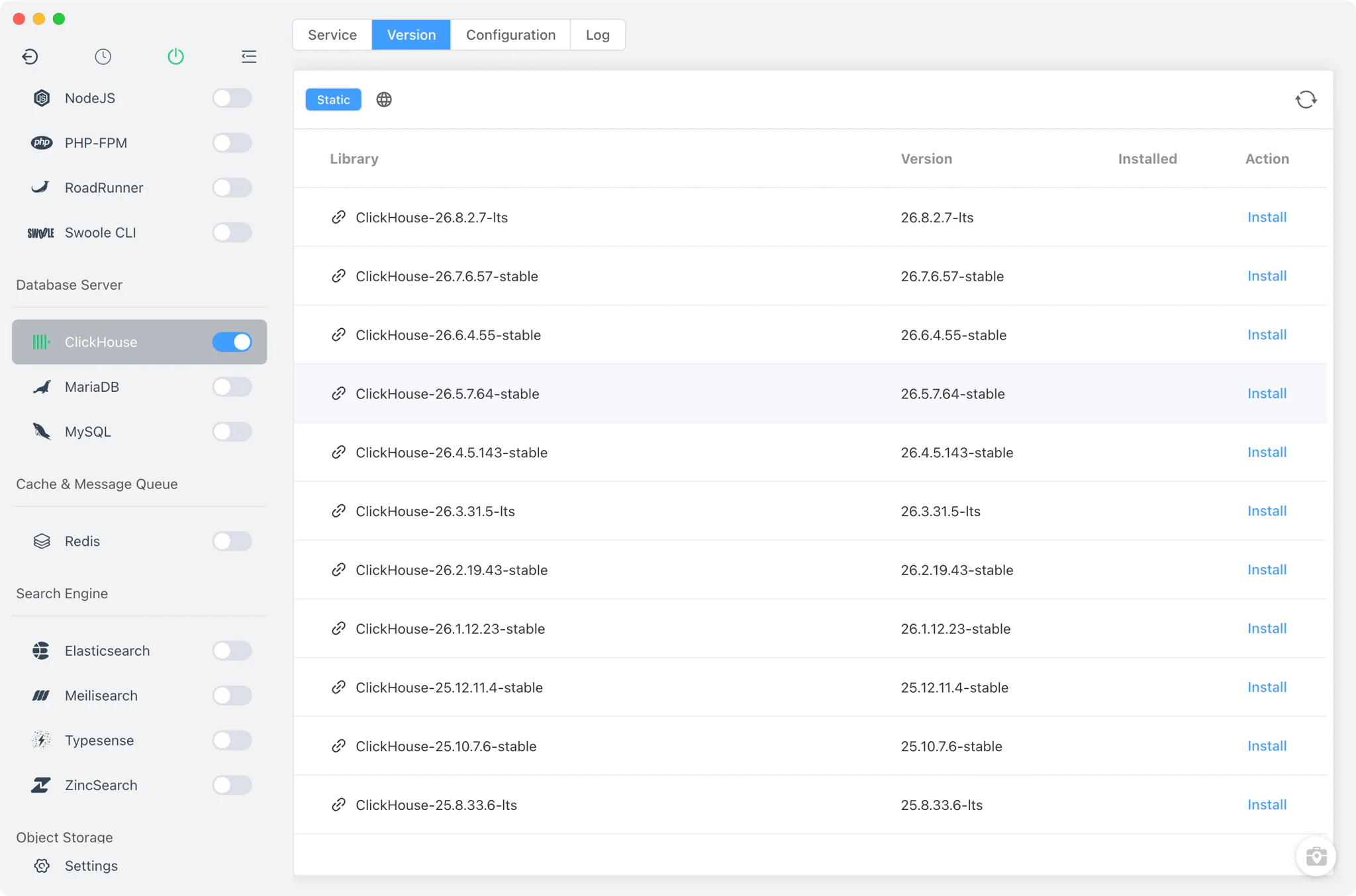The image size is (1356, 896).
Task: Turn on the Typesense switch
Action: click(232, 740)
